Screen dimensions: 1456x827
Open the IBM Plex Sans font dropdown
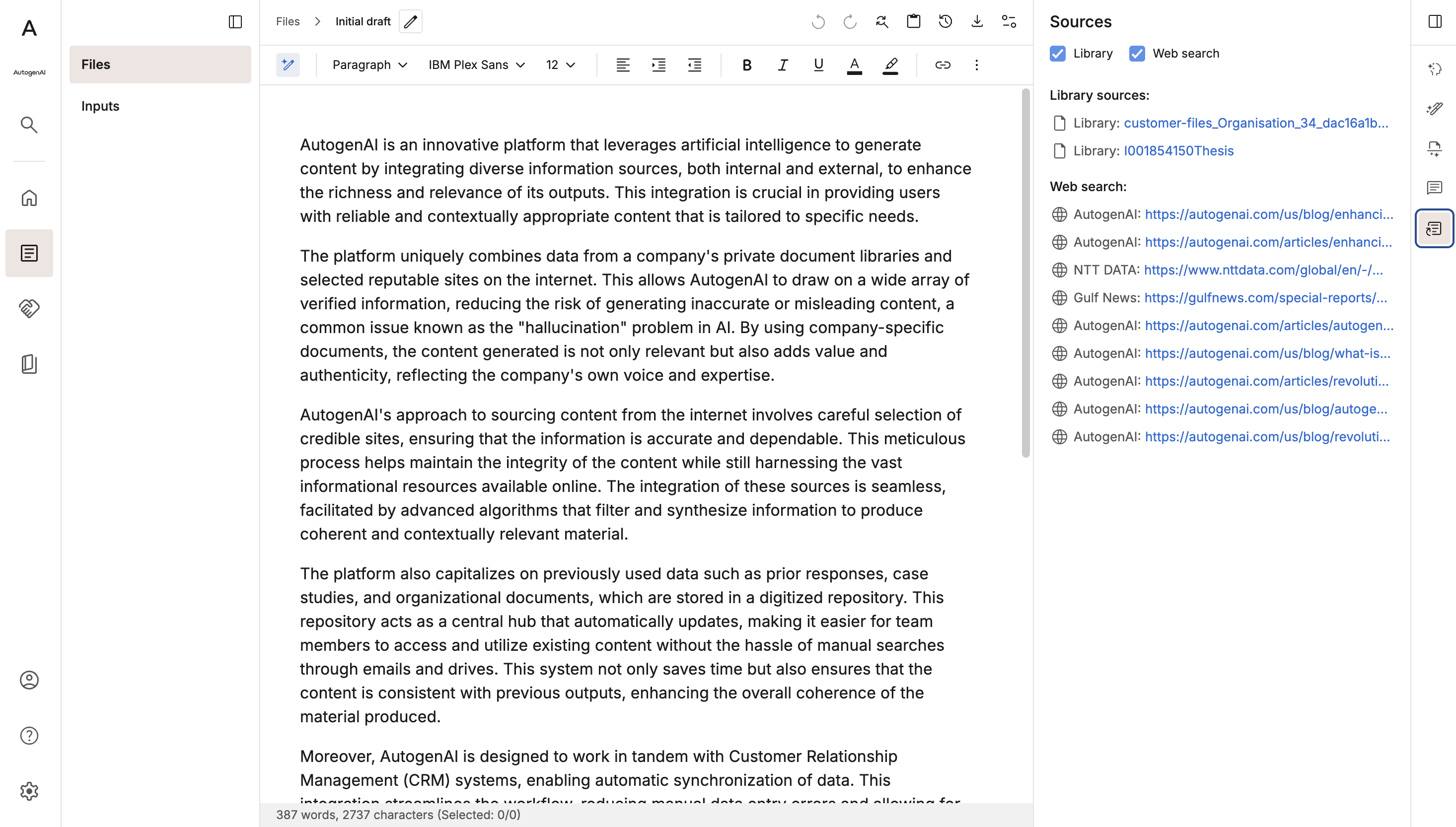(476, 65)
